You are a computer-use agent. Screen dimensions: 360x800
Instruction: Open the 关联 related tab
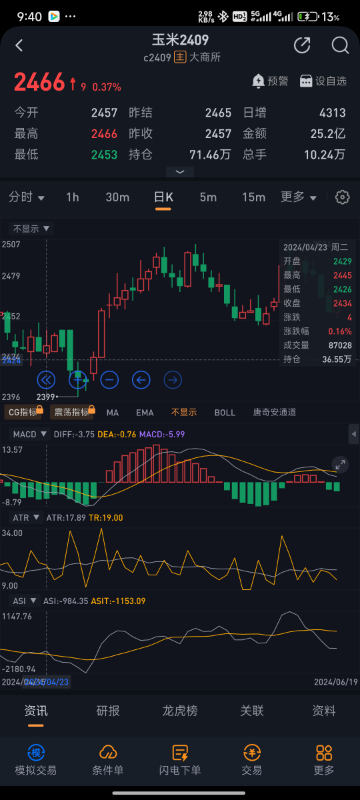tap(252, 710)
